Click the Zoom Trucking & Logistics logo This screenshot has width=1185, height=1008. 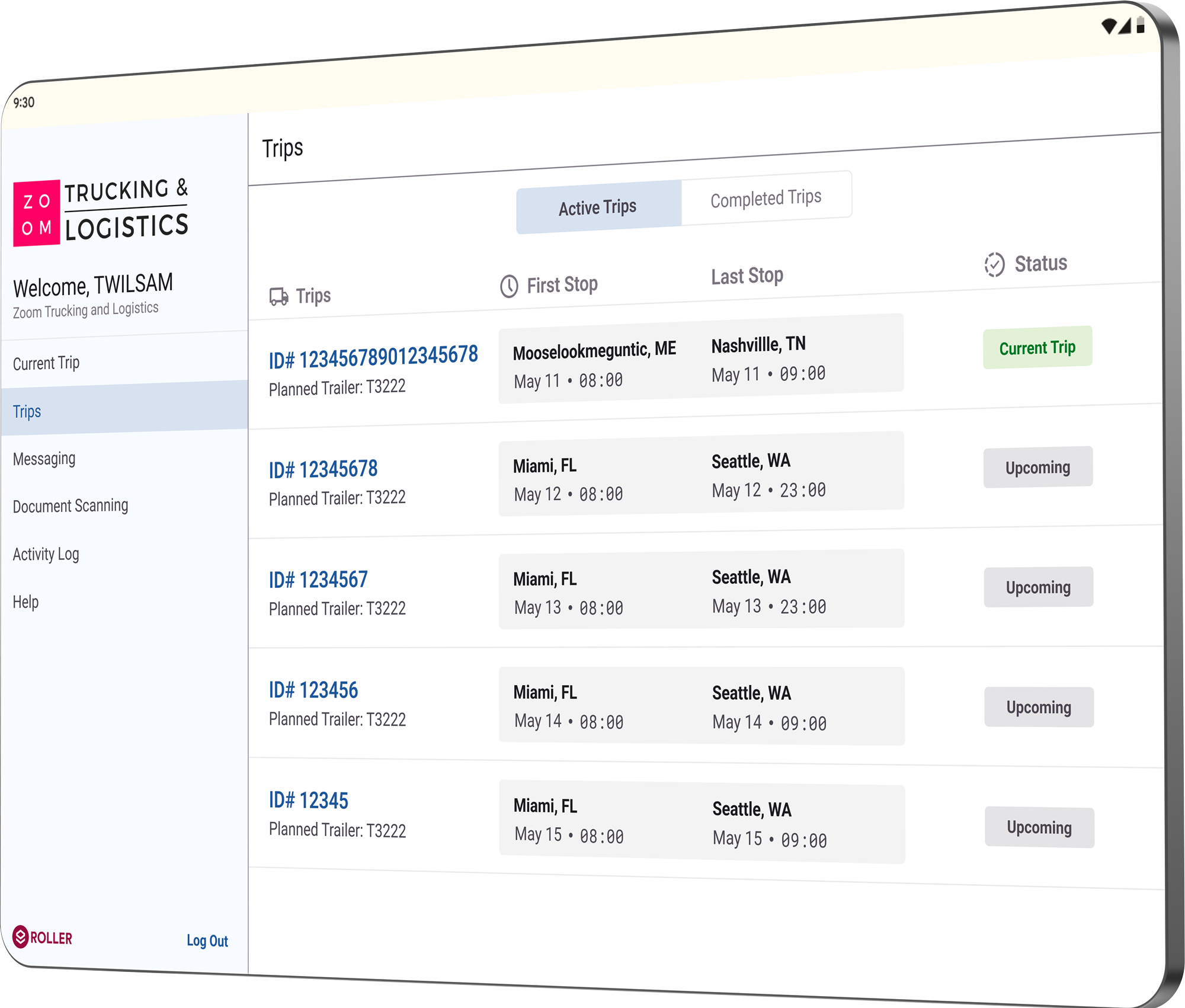(101, 212)
